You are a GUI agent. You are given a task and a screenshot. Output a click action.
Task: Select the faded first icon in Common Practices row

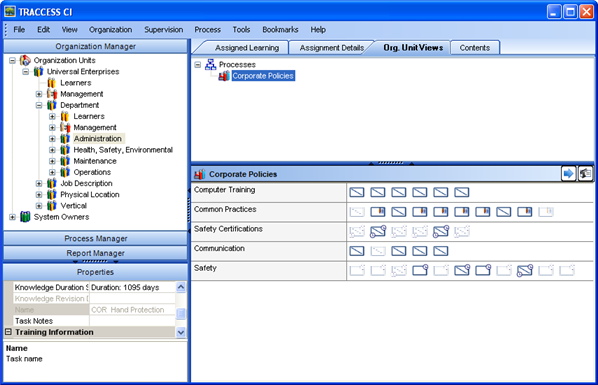coord(357,212)
